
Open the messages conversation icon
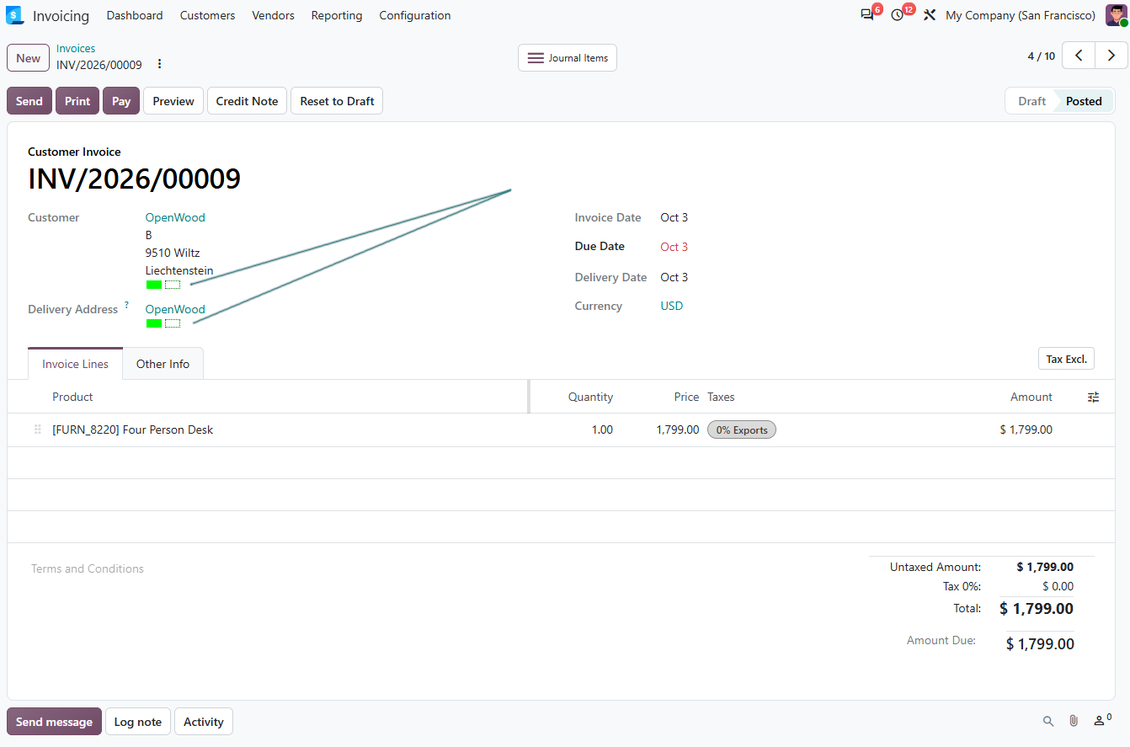(x=867, y=15)
